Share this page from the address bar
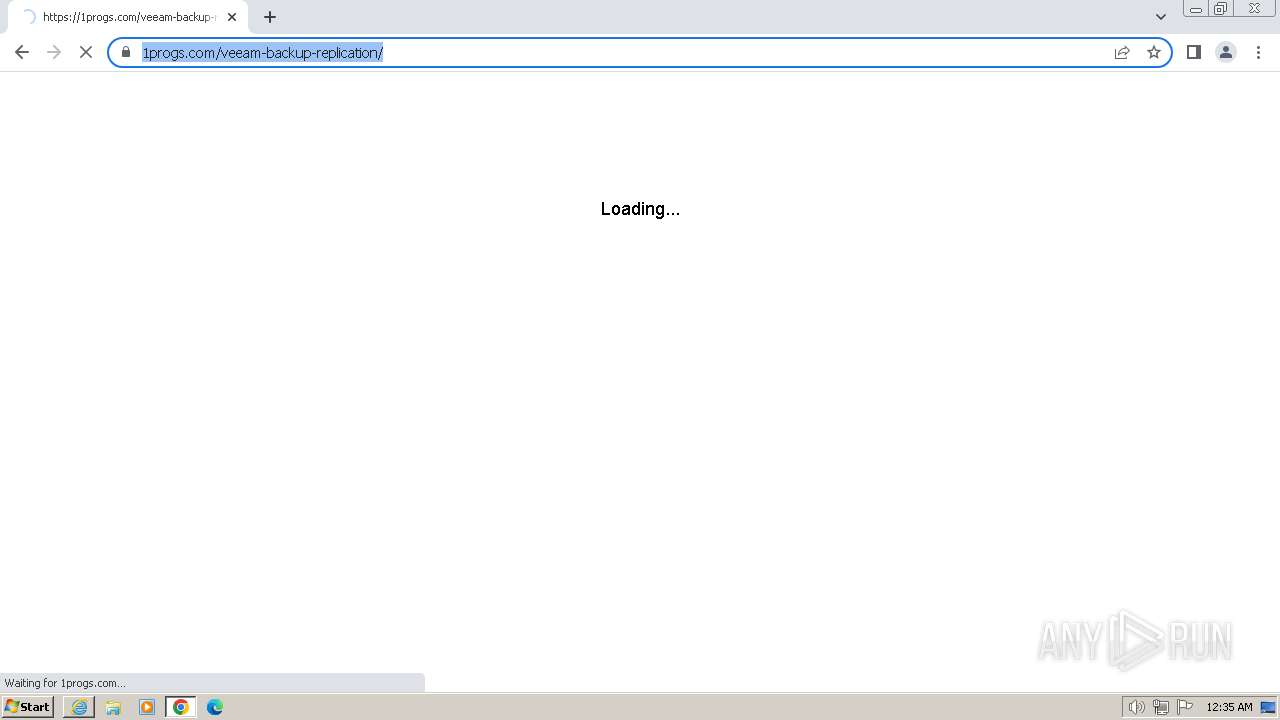This screenshot has height=720, width=1280. 1122,52
